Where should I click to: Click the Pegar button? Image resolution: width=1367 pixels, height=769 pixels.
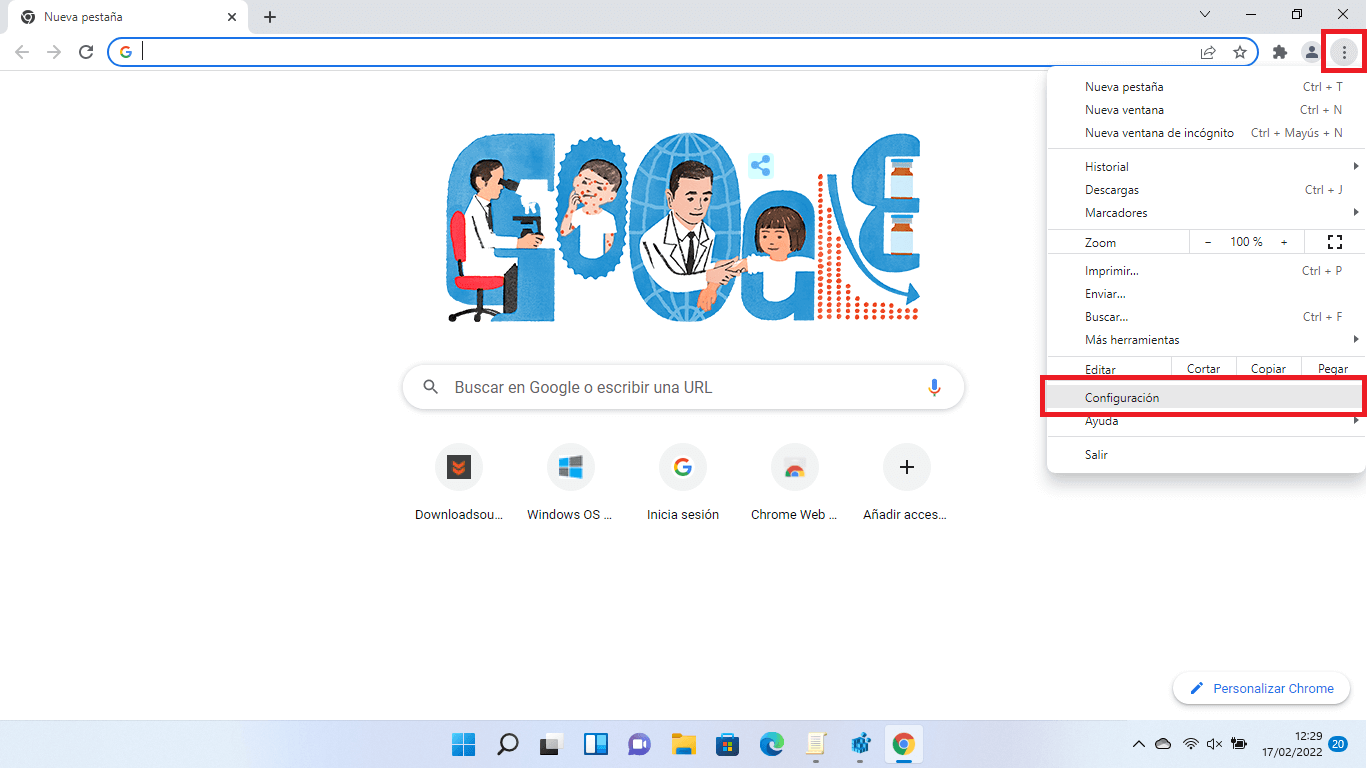[x=1333, y=369]
